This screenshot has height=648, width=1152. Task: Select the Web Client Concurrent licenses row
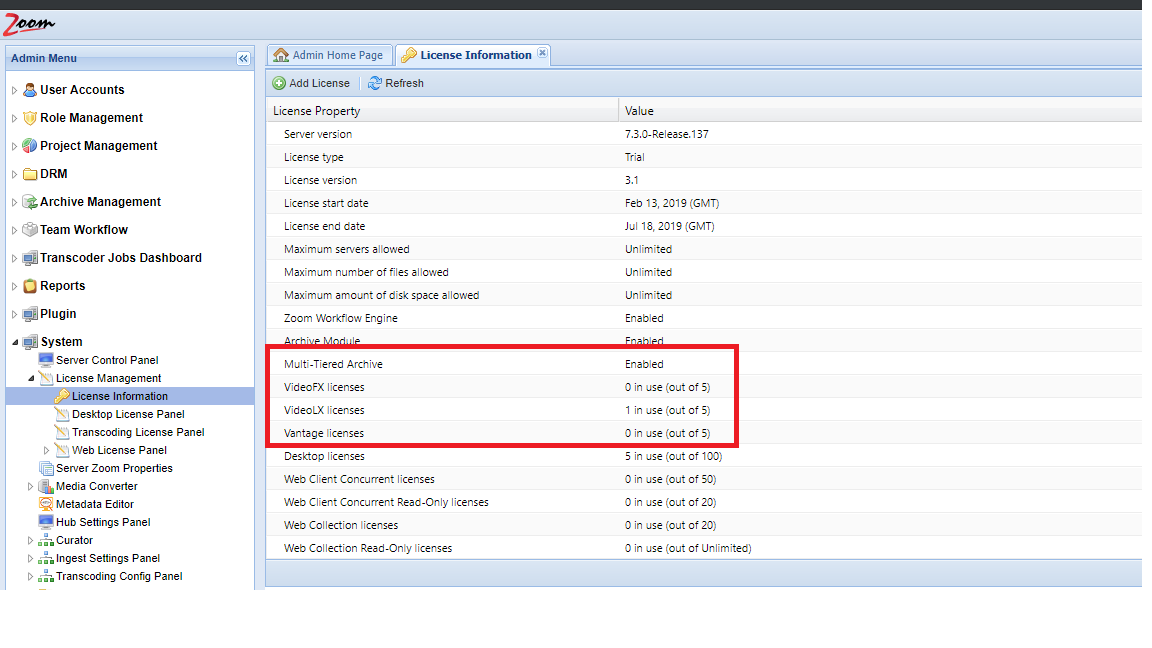(704, 479)
